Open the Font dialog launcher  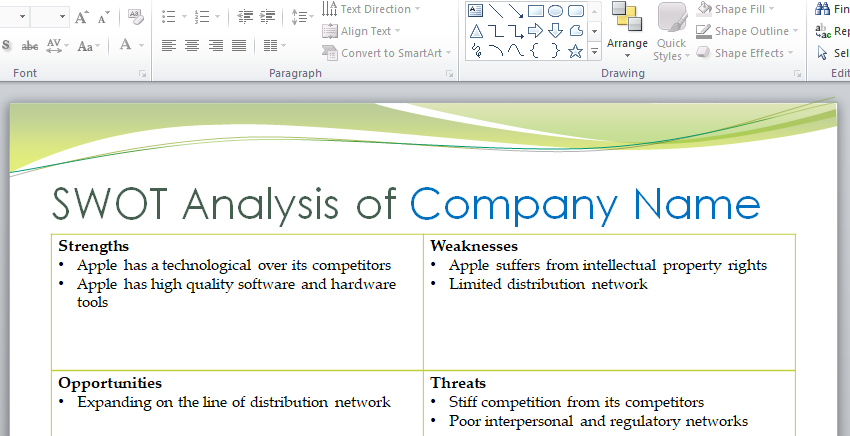click(142, 74)
